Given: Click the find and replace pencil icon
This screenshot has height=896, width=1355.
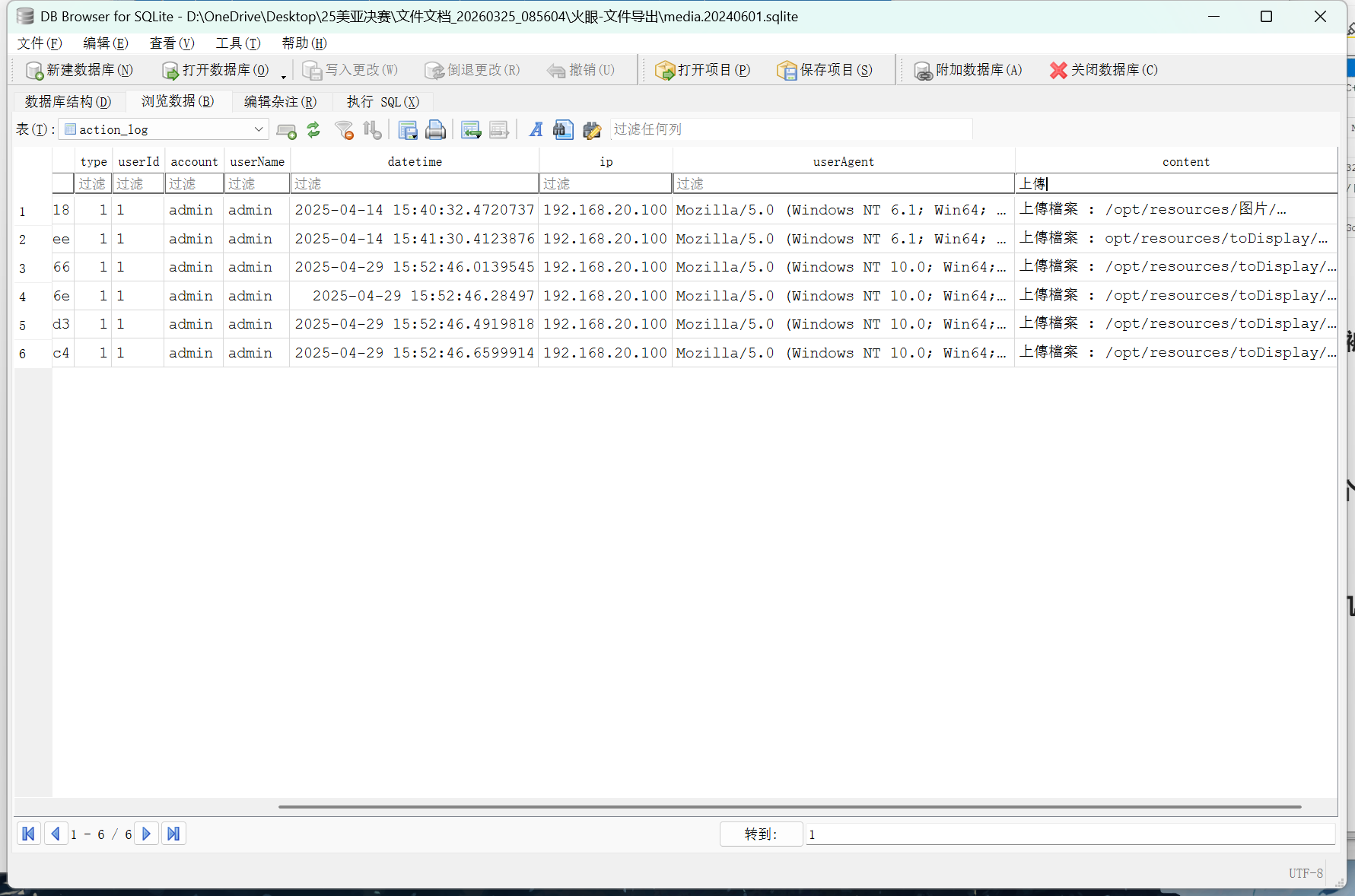Looking at the screenshot, I should click(x=591, y=130).
